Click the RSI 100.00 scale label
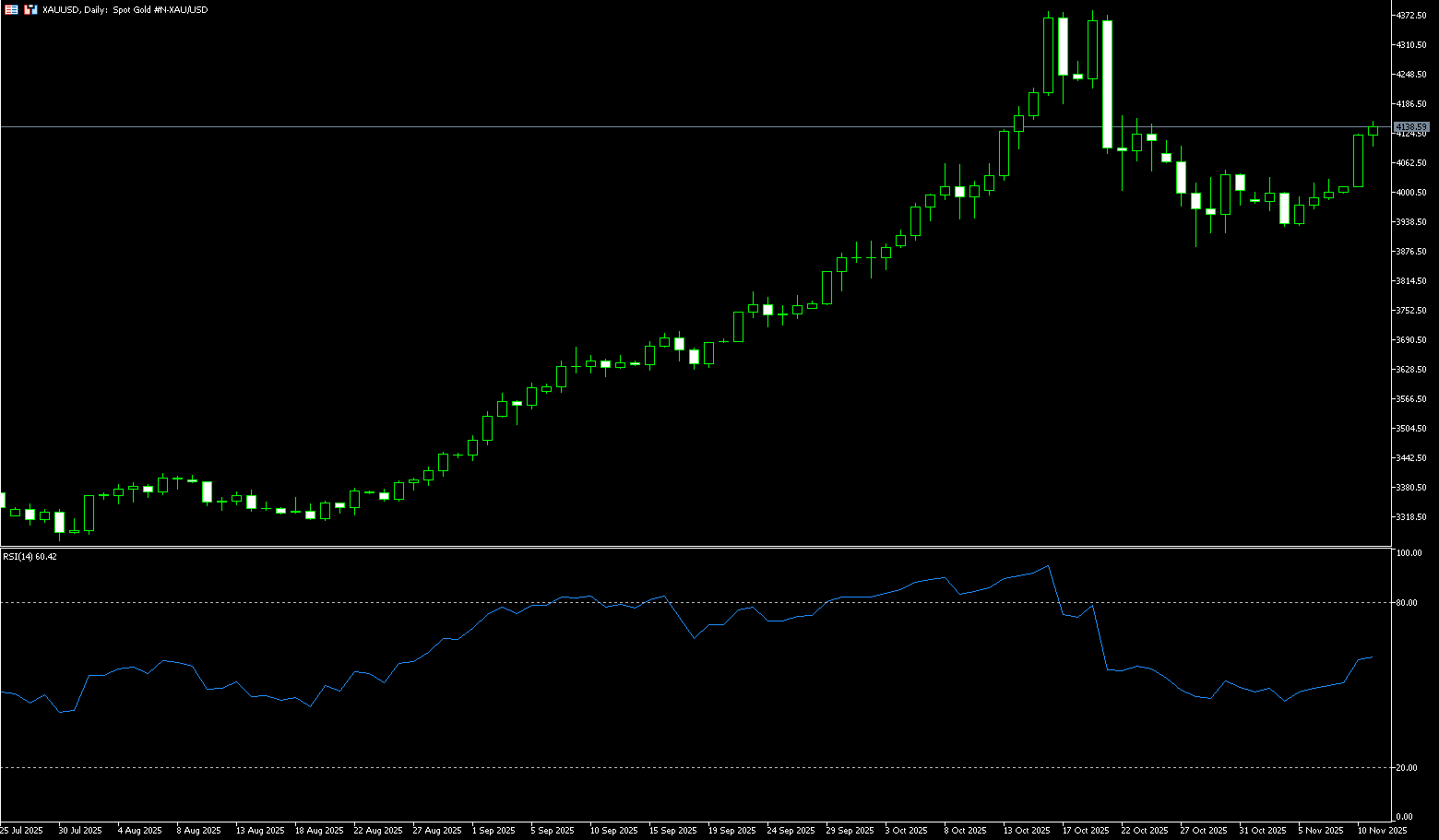Viewport: 1439px width, 840px height. 1409,553
